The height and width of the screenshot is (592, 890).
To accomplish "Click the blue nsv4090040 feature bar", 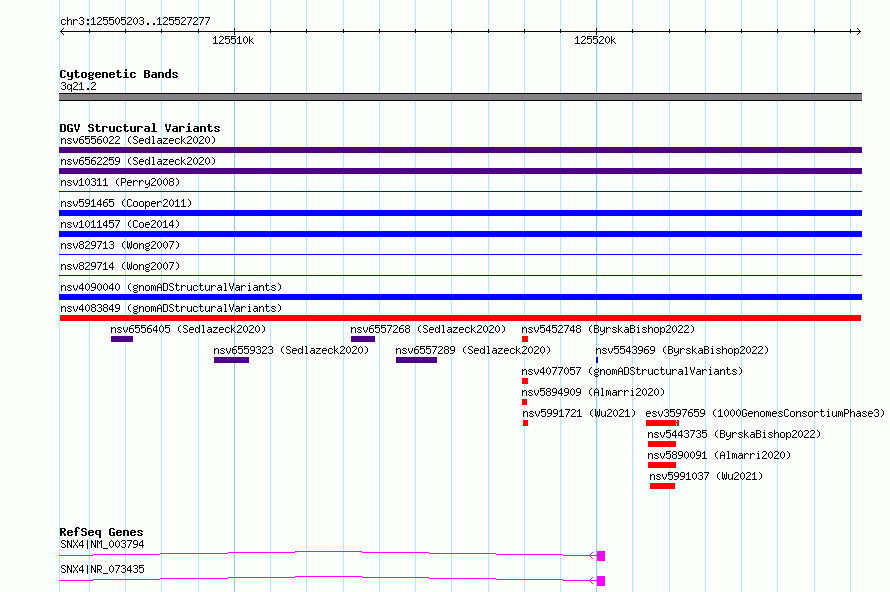I will point(460,297).
